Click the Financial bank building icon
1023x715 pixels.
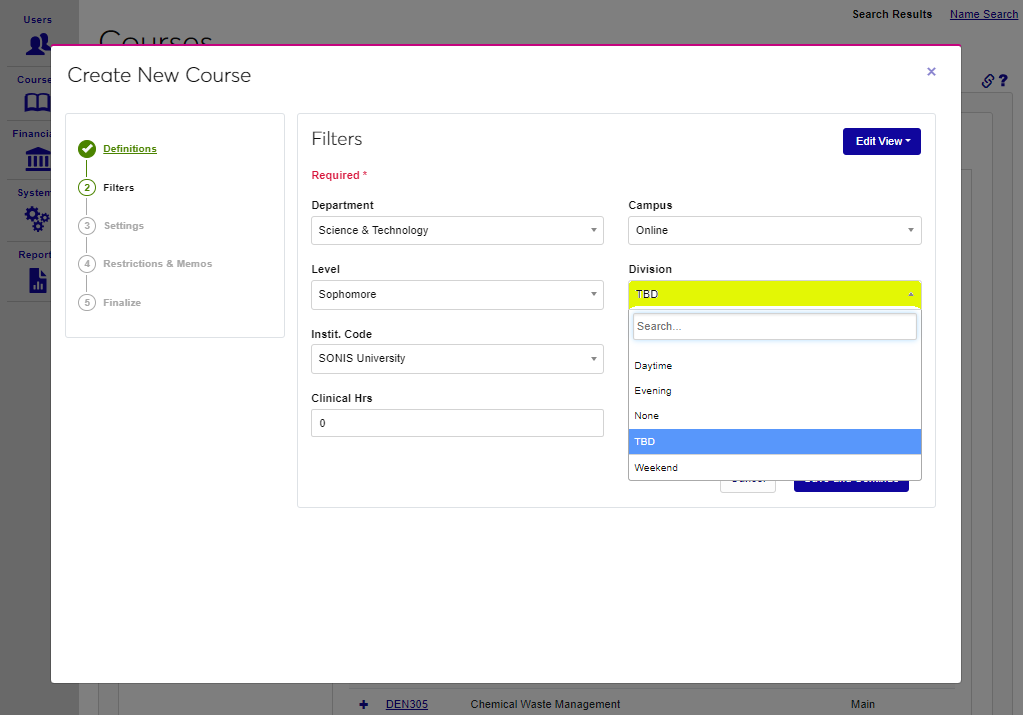pyautogui.click(x=37, y=159)
